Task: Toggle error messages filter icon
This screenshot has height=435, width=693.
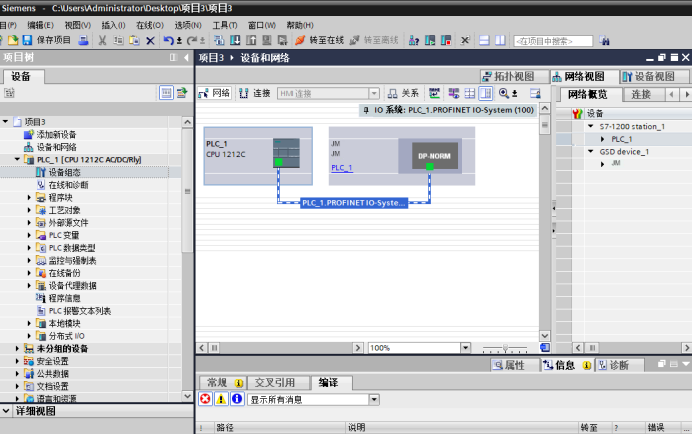Action: pyautogui.click(x=205, y=399)
